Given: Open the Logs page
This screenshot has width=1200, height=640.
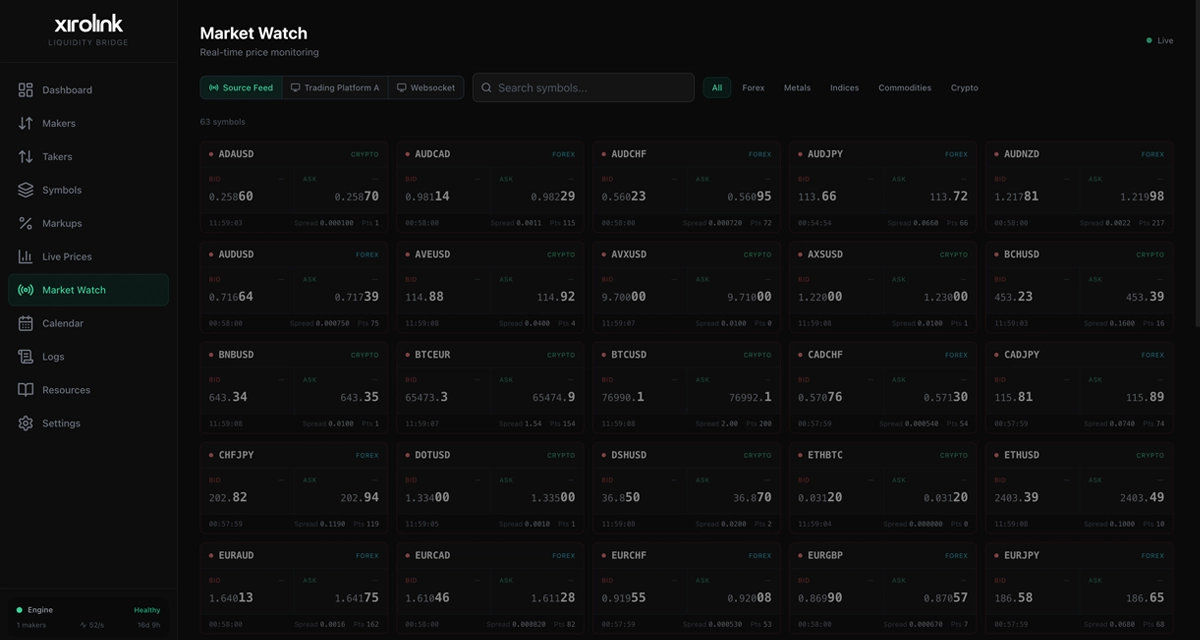Looking at the screenshot, I should click(53, 357).
